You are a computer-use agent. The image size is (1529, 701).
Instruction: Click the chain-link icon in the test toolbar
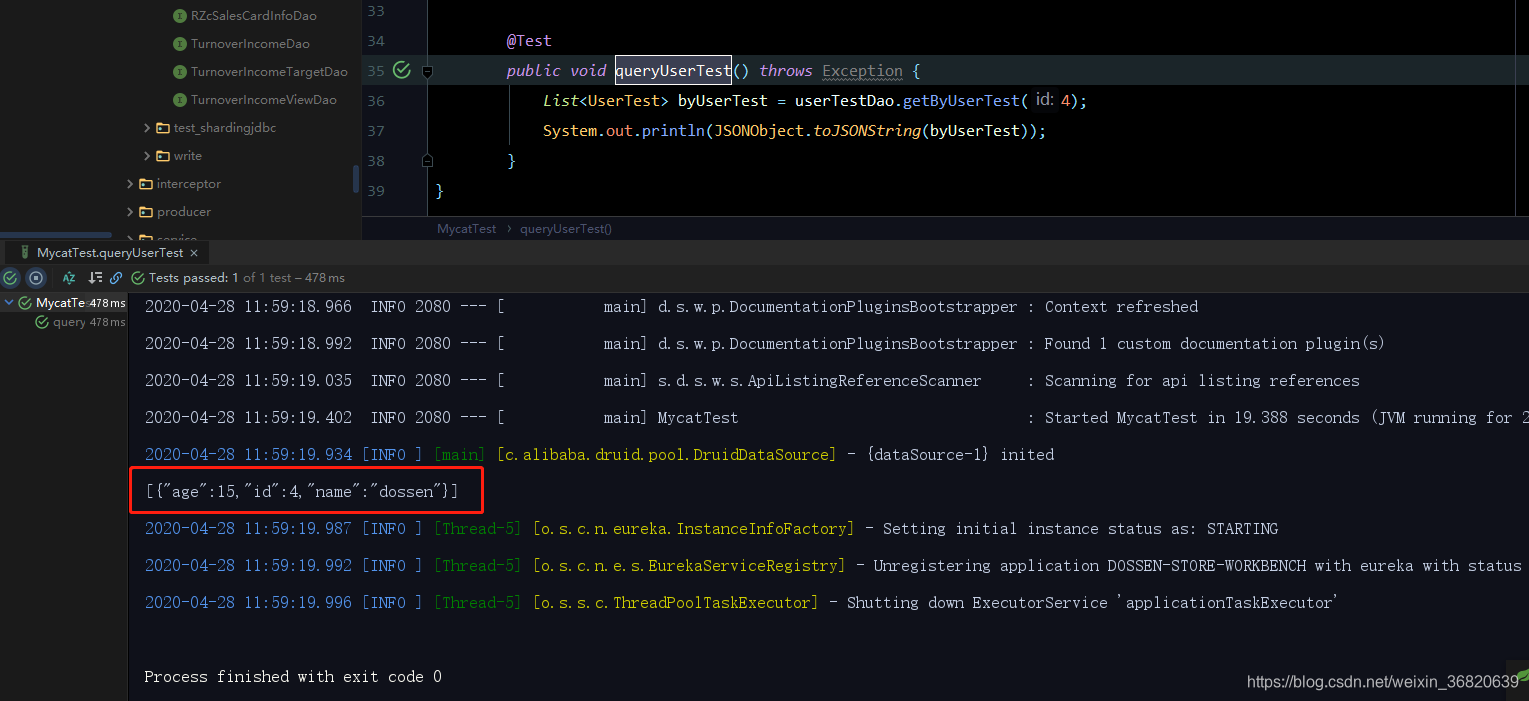116,278
